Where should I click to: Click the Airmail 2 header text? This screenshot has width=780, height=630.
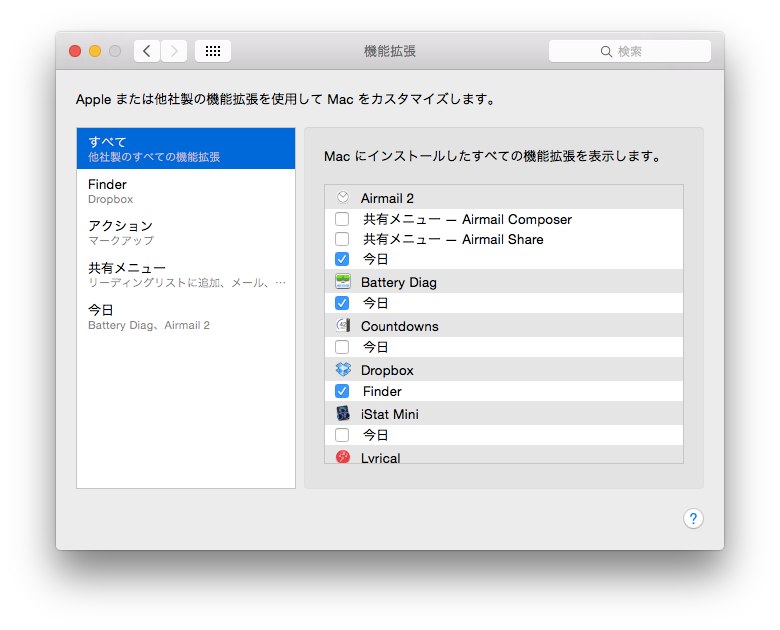[x=387, y=198]
